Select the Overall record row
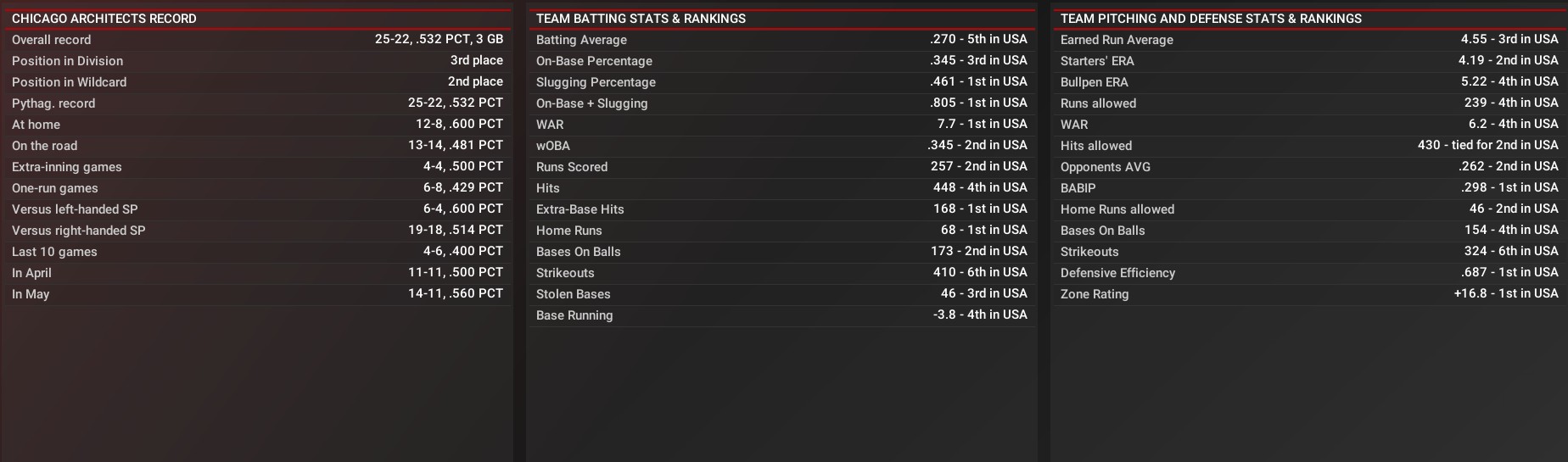This screenshot has width=1568, height=462. (x=256, y=40)
